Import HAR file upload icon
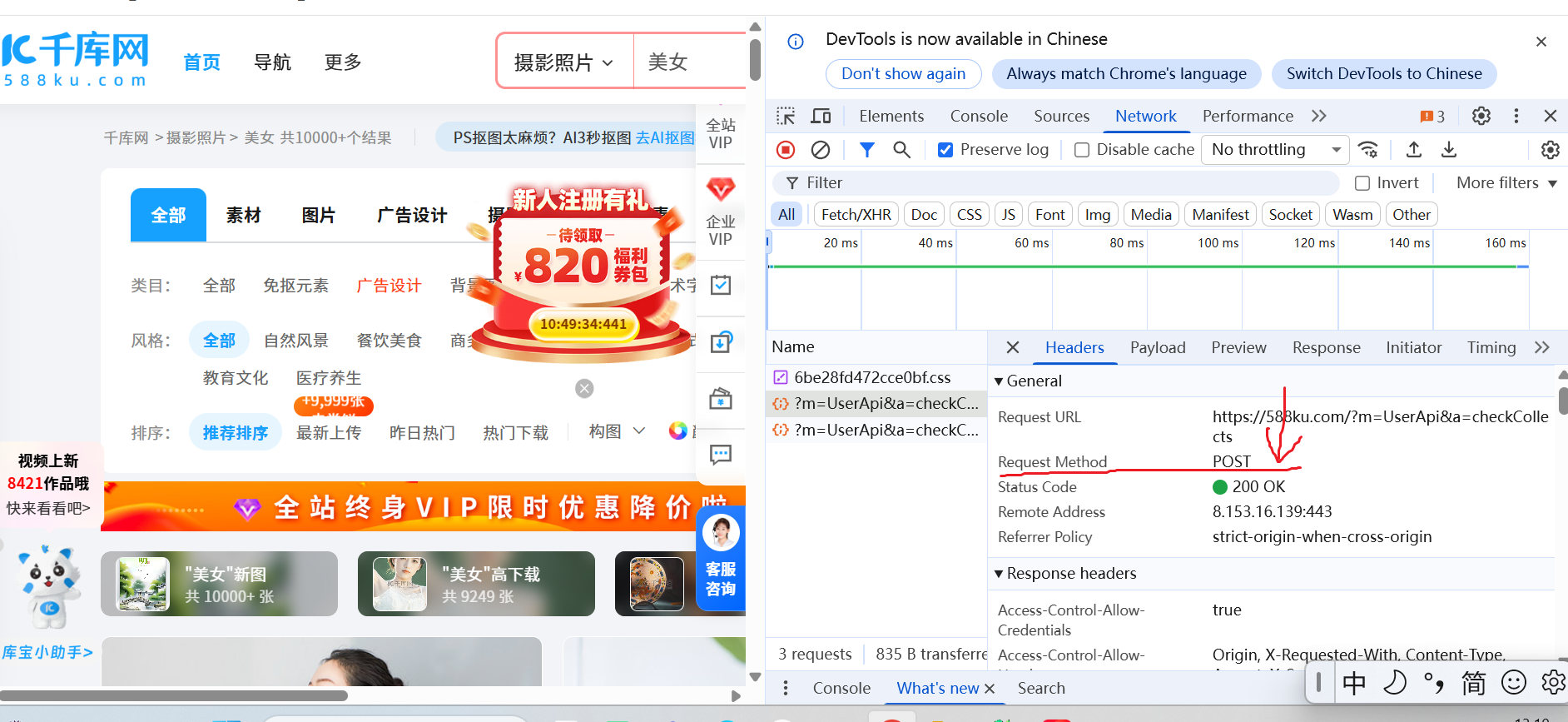 tap(1414, 150)
